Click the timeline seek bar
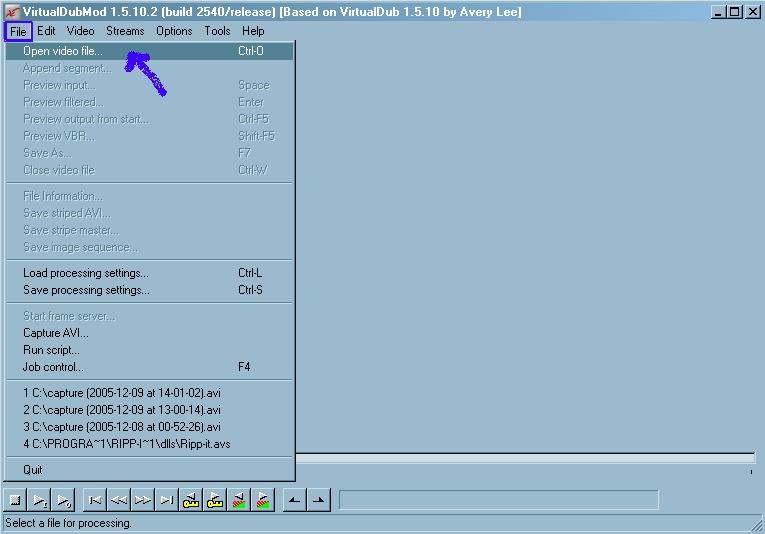 coord(525,458)
